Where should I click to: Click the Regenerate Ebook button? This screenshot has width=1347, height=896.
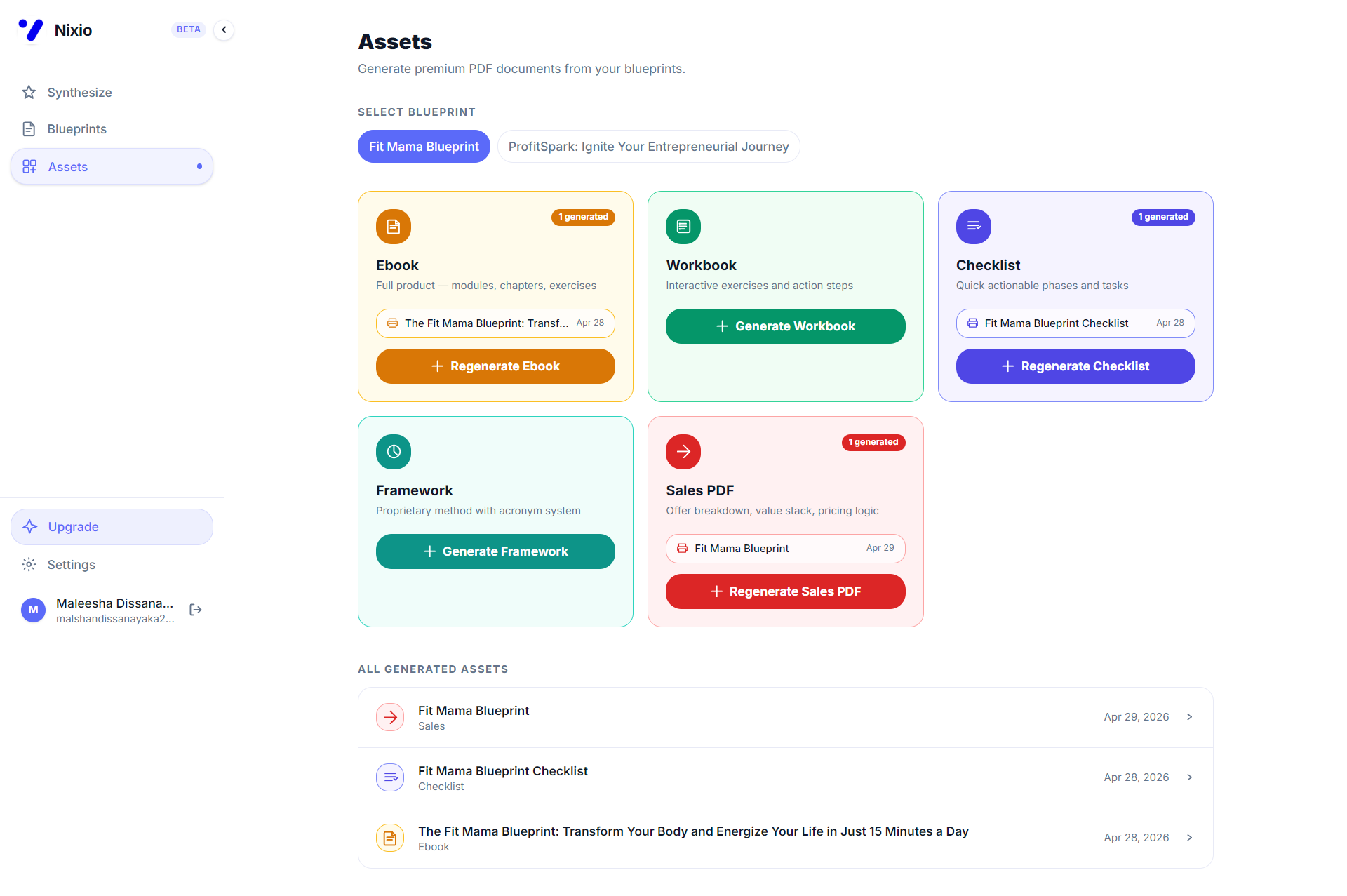click(x=495, y=366)
